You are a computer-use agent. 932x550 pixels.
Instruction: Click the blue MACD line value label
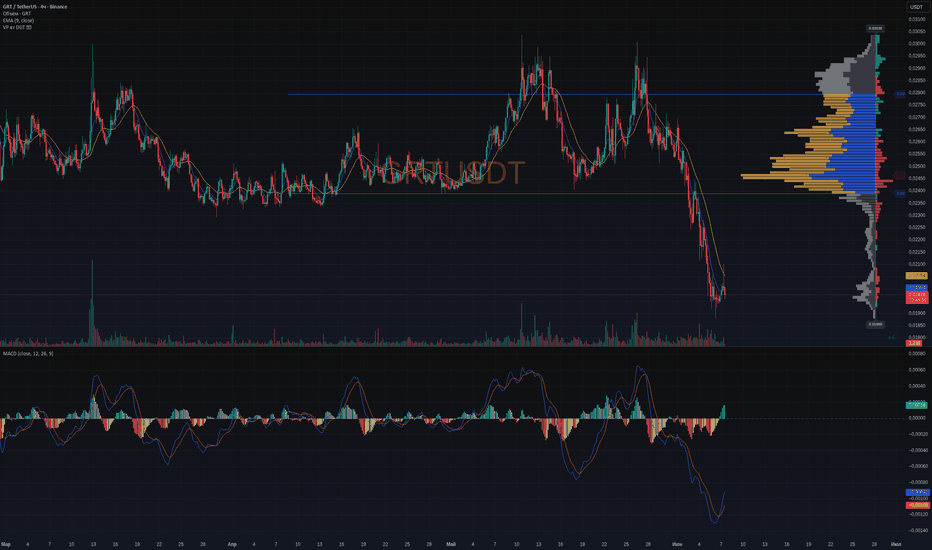tap(916, 492)
